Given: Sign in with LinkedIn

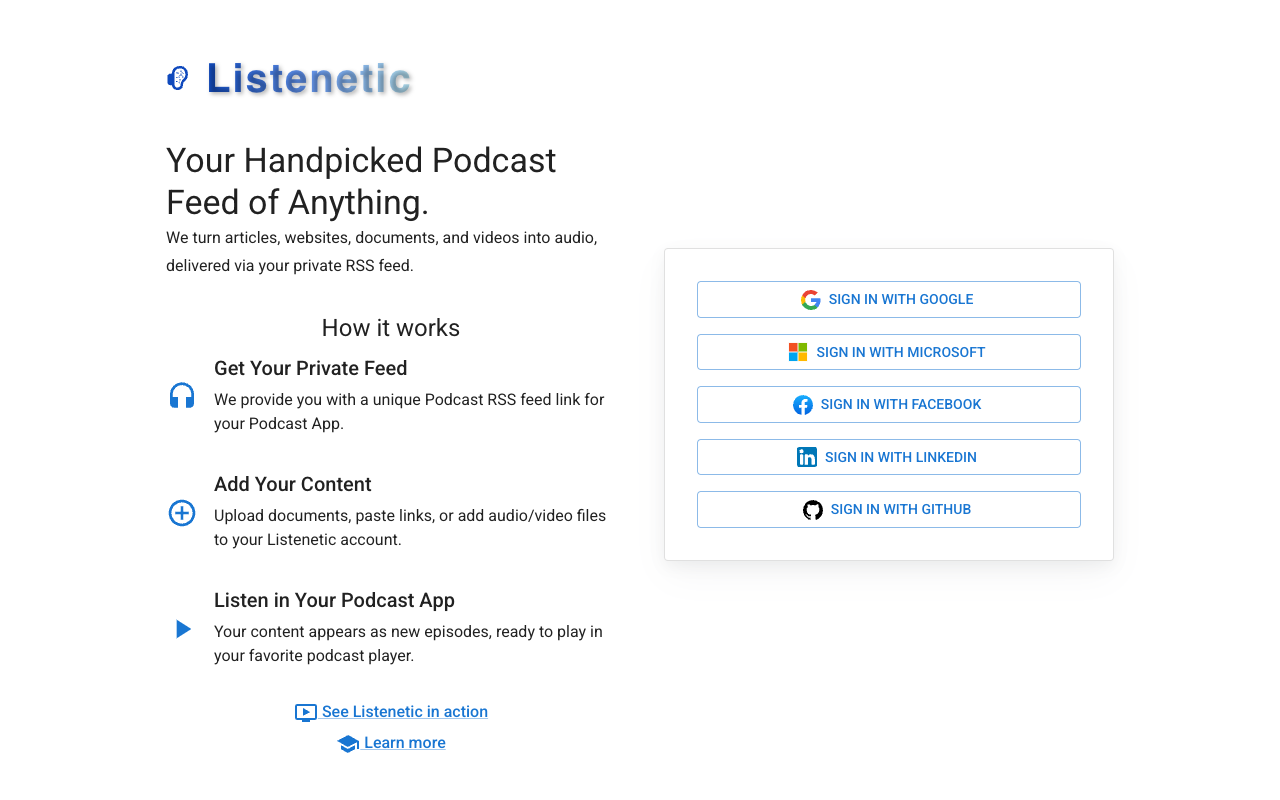Looking at the screenshot, I should (888, 457).
